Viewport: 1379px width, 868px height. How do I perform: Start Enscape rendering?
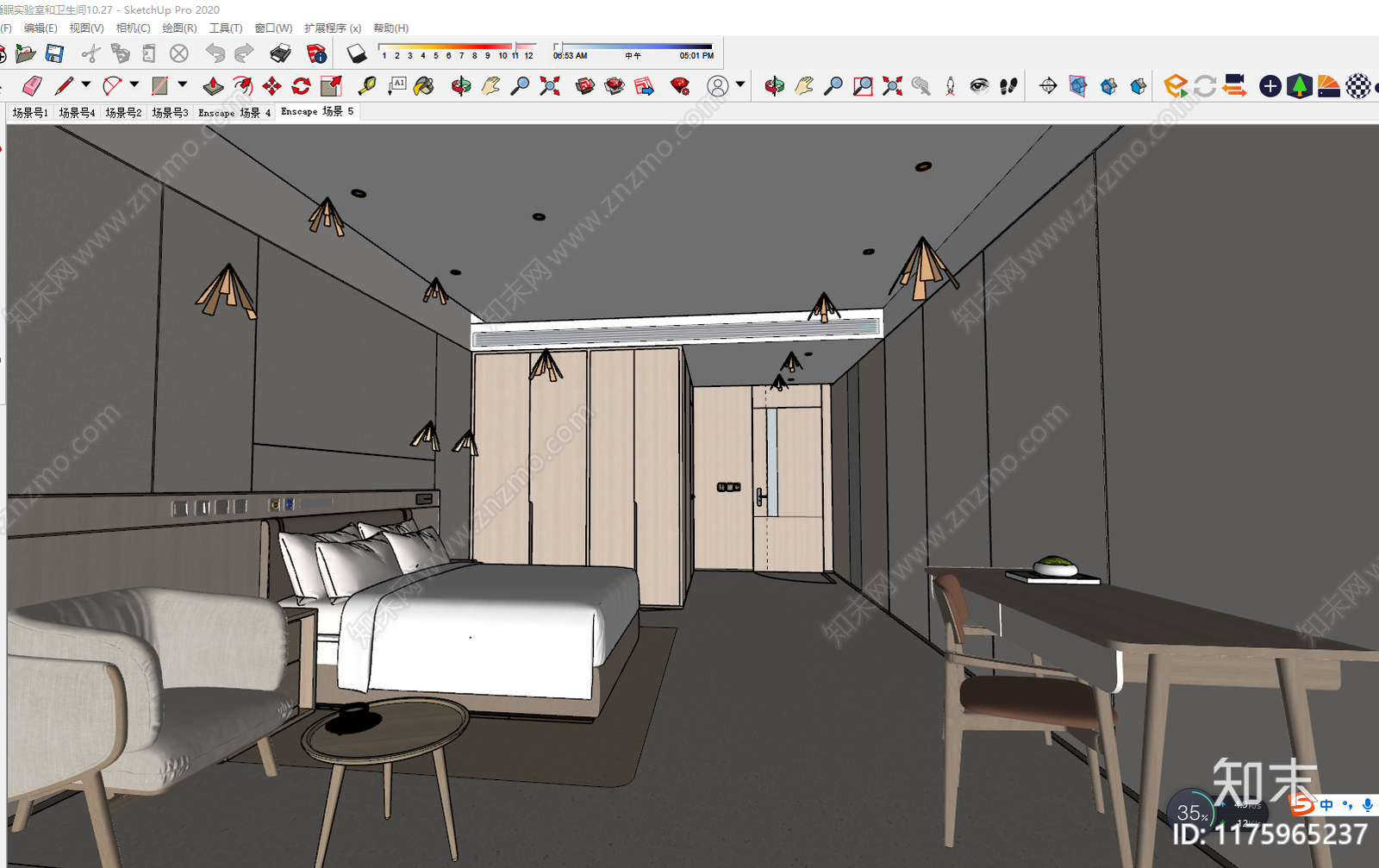(1176, 85)
